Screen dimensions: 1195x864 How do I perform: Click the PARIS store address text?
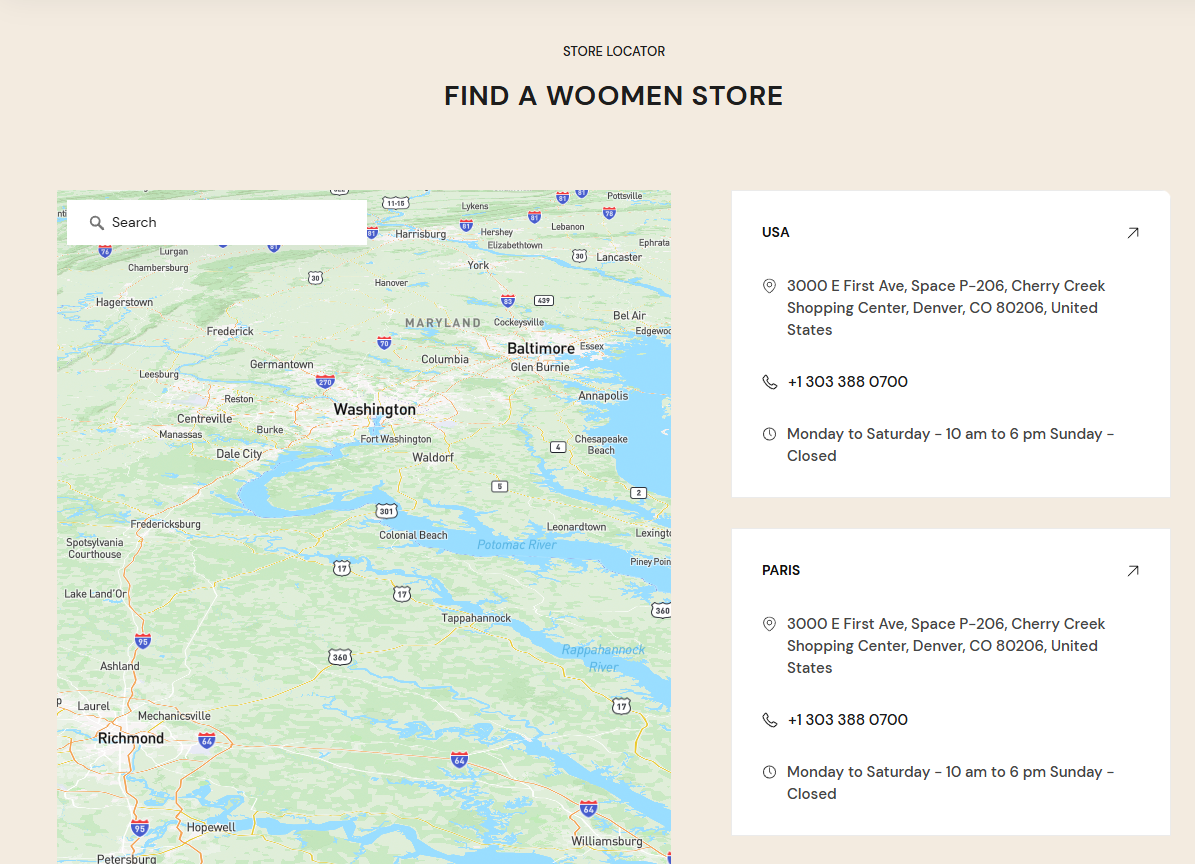click(945, 646)
